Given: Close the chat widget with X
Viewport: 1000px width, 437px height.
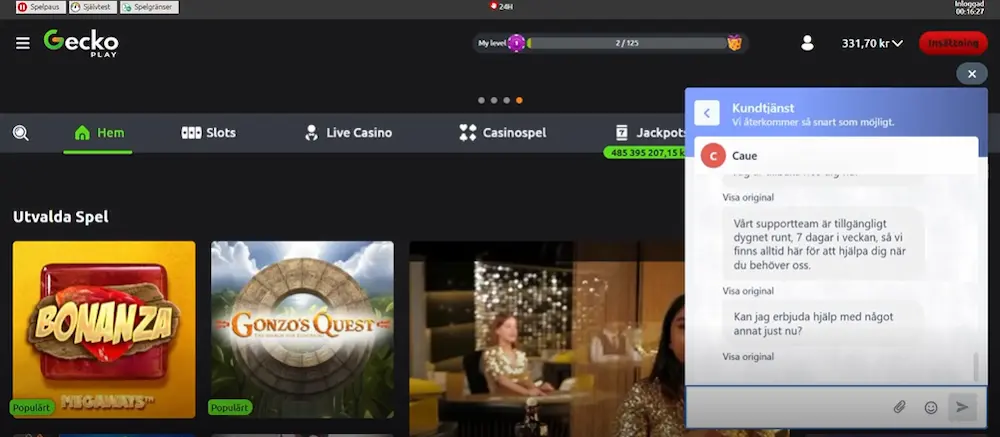Looking at the screenshot, I should 972,74.
